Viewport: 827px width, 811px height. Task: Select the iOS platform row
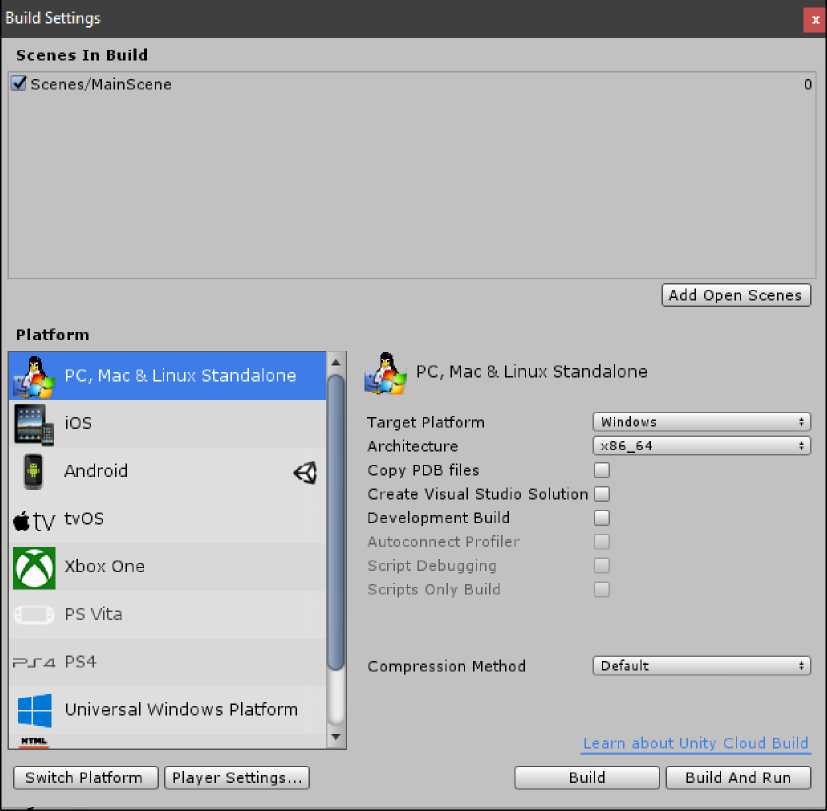[x=168, y=424]
